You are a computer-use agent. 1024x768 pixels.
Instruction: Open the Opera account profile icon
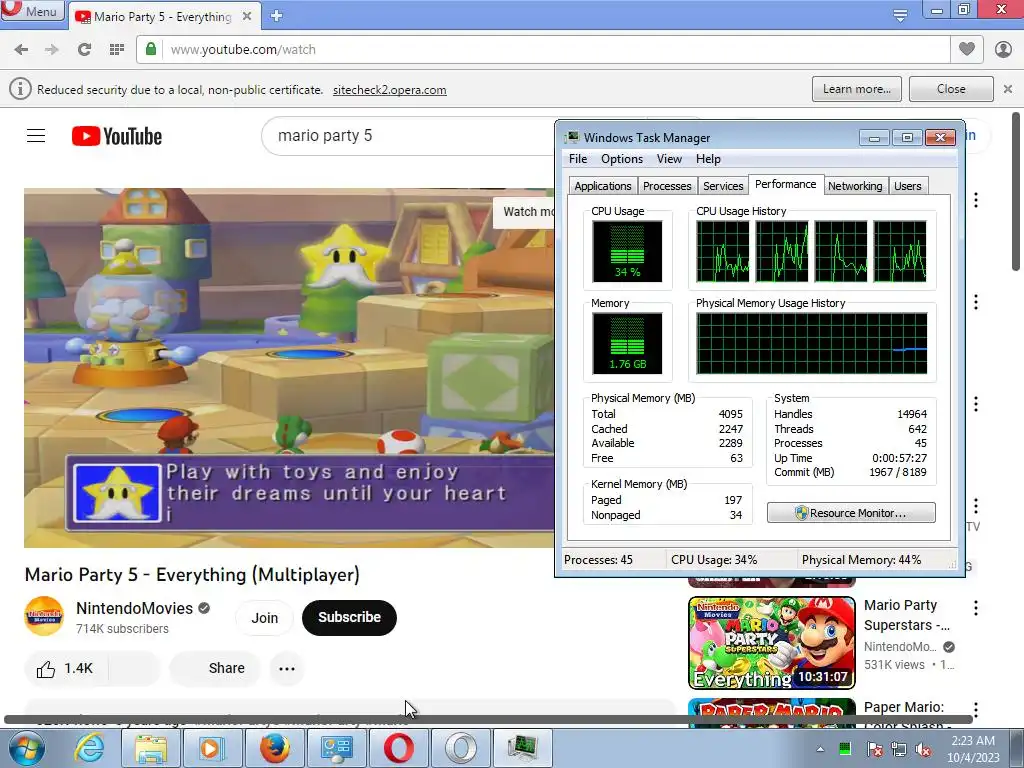click(x=1002, y=50)
